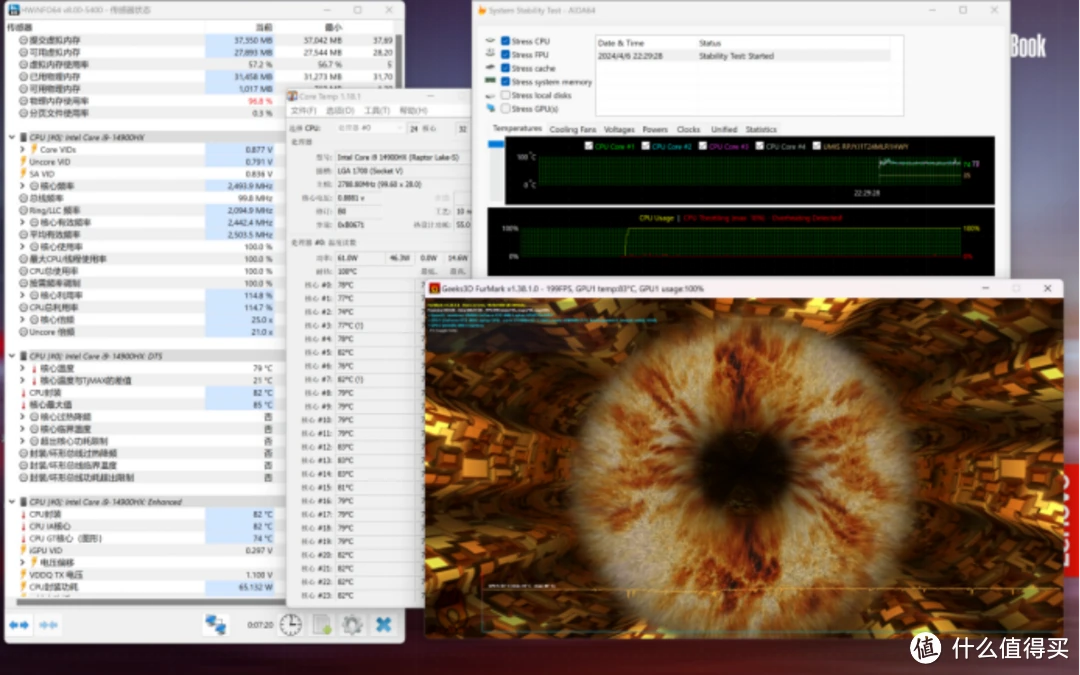Click thermometer icon of CPU IA核心 row
Image resolution: width=1080 pixels, height=675 pixels.
point(23,526)
